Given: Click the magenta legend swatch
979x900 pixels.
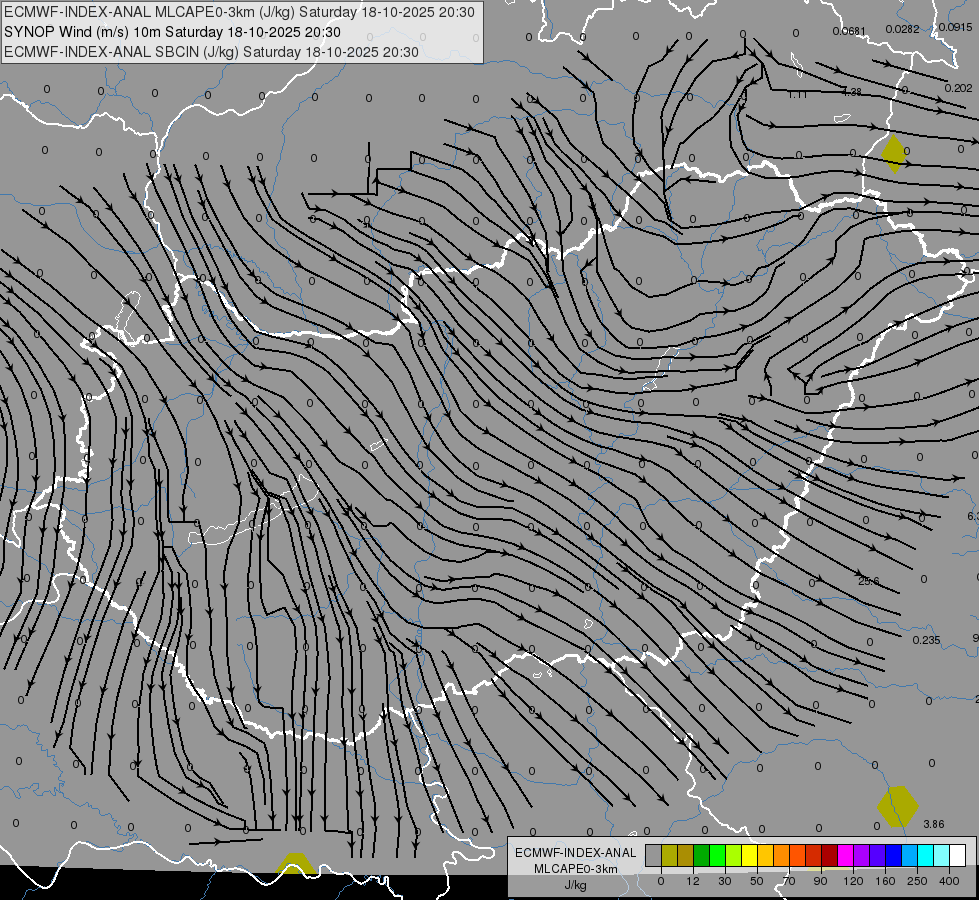Looking at the screenshot, I should coord(846,855).
